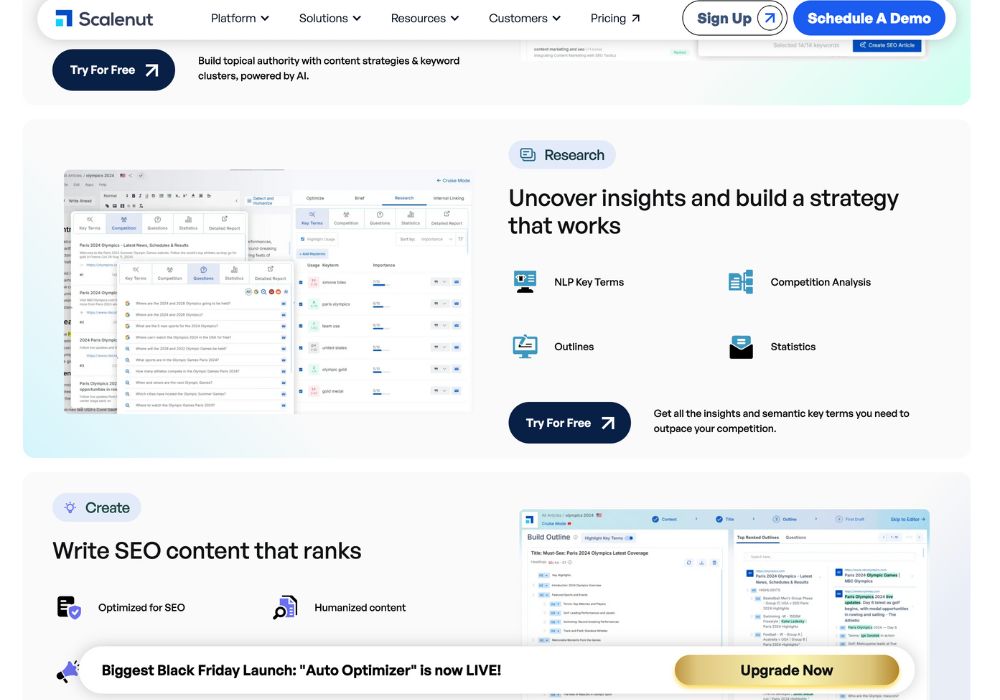Click the "NLP Key Terms" label
The image size is (1000, 700).
pyautogui.click(x=589, y=282)
